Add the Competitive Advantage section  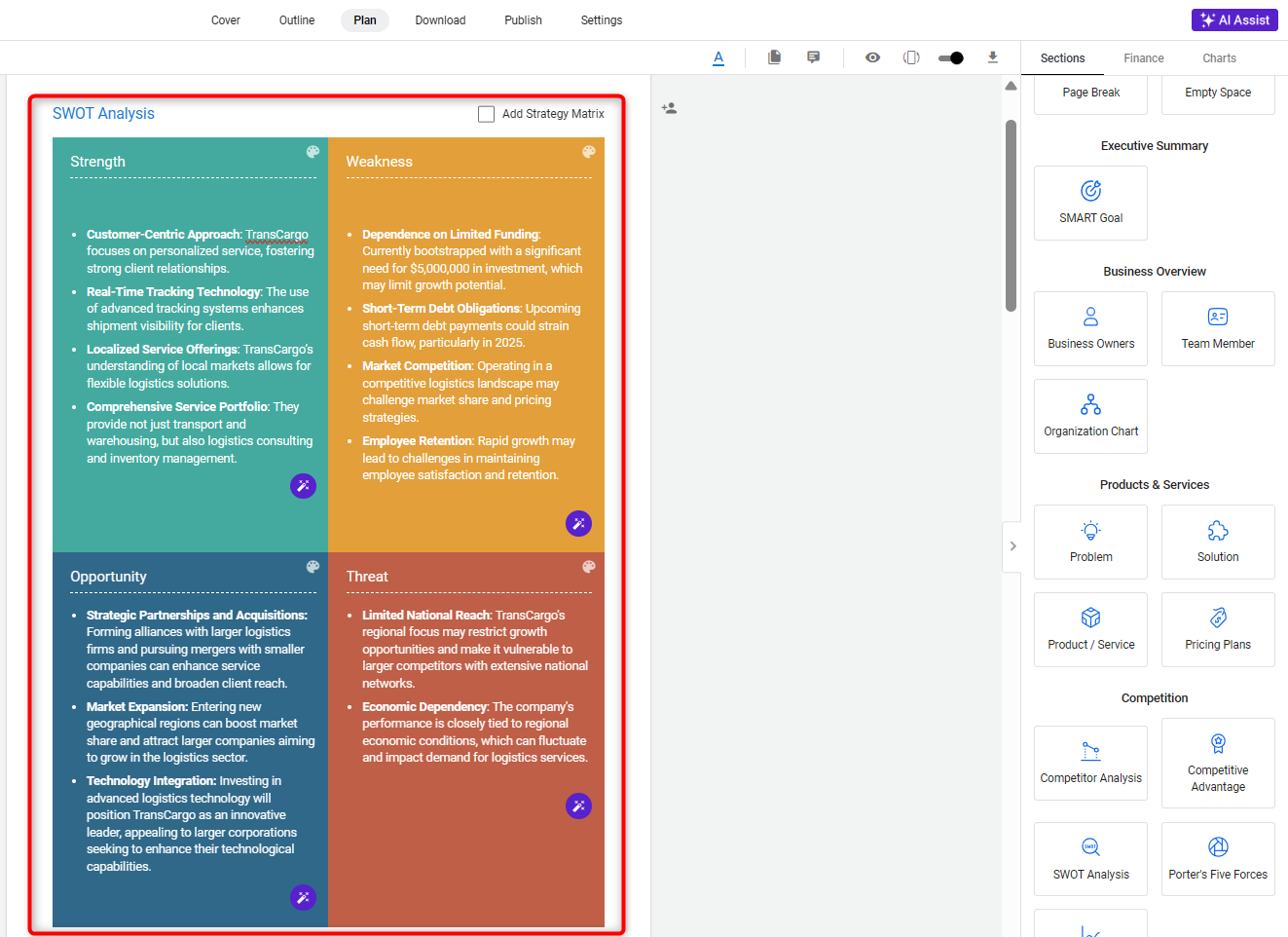tap(1218, 763)
